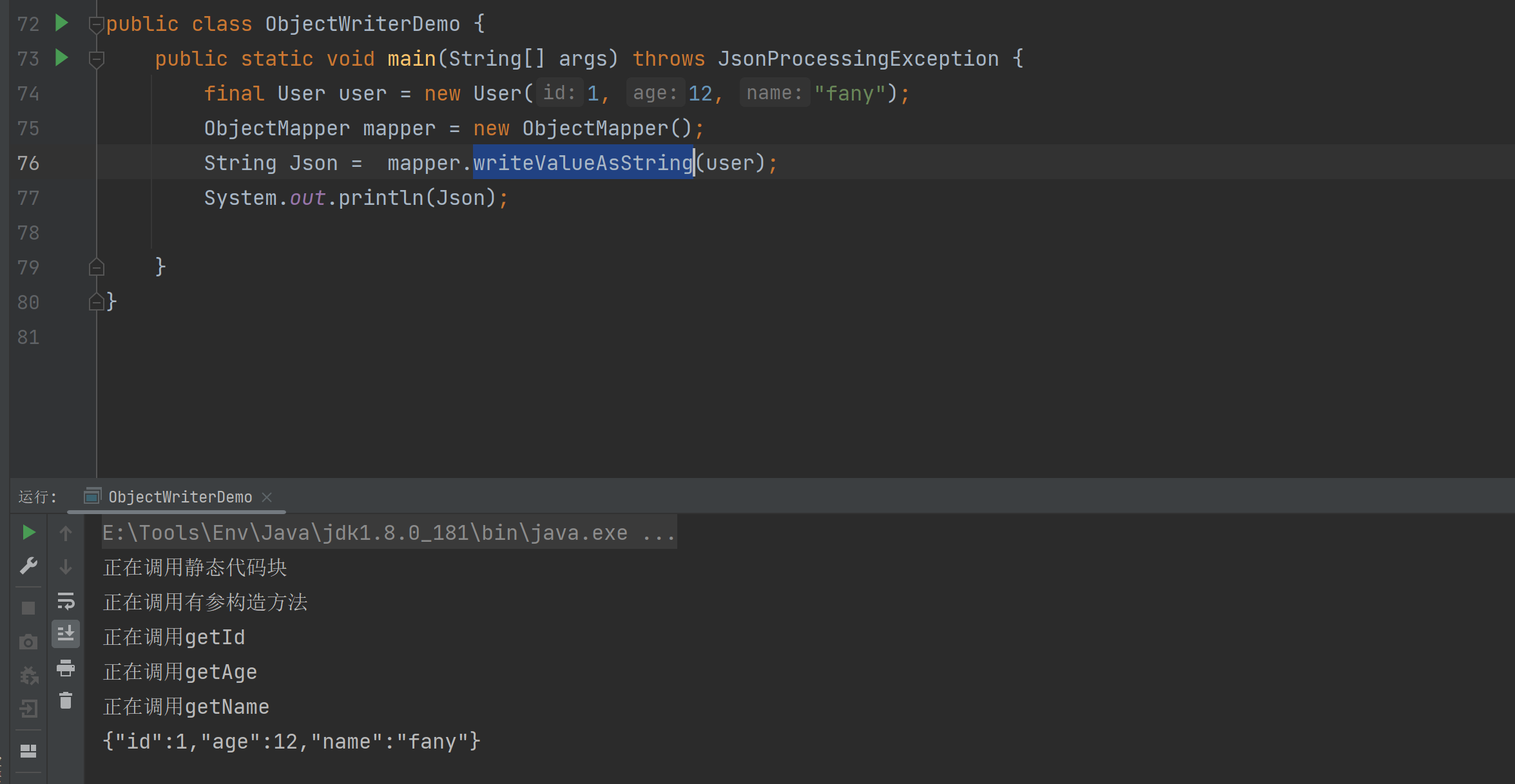Click the restore layout icon
The image size is (1515, 784).
(28, 751)
